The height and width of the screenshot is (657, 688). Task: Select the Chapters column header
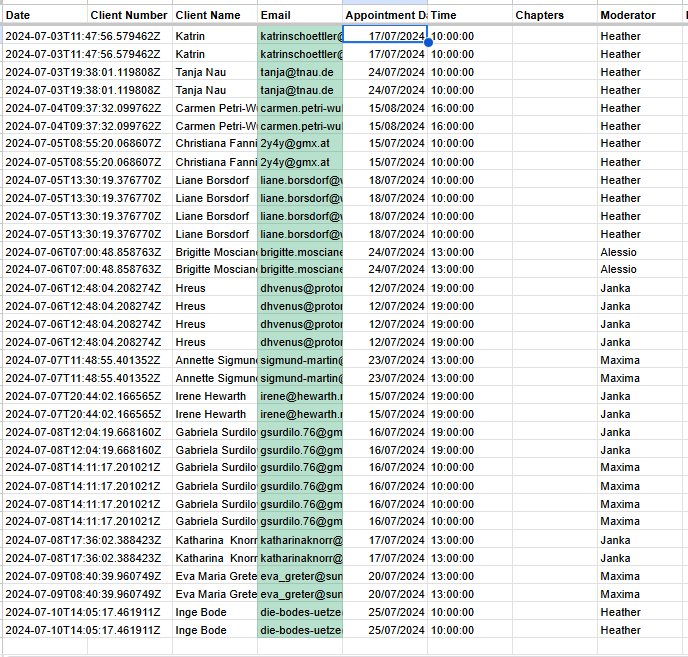tap(555, 15)
